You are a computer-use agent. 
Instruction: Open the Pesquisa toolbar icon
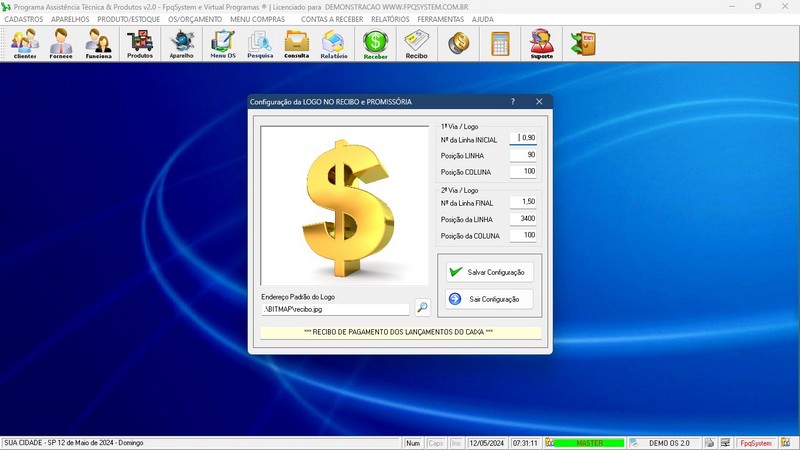[260, 44]
